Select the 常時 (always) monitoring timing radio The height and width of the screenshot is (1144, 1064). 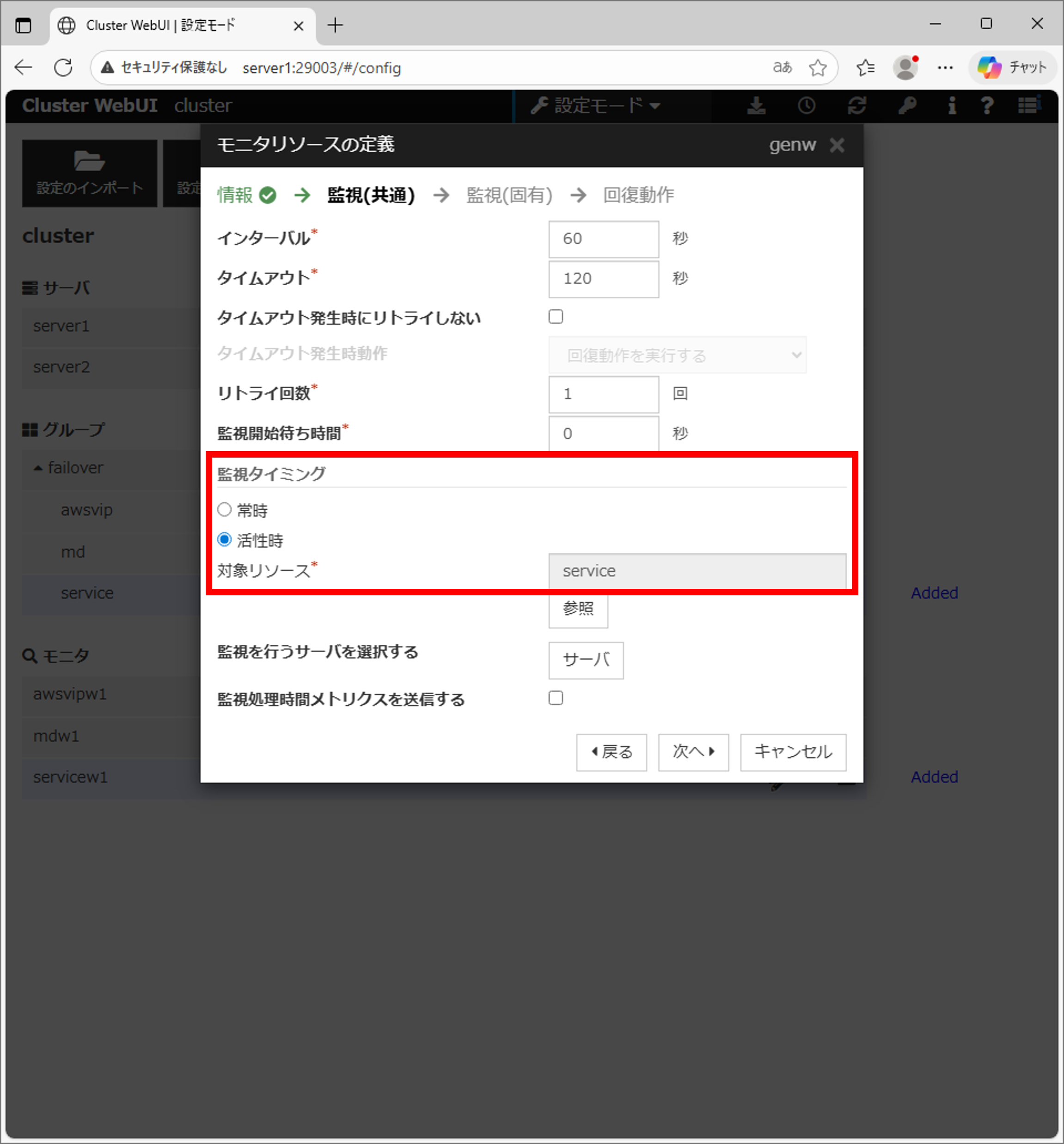pos(225,509)
